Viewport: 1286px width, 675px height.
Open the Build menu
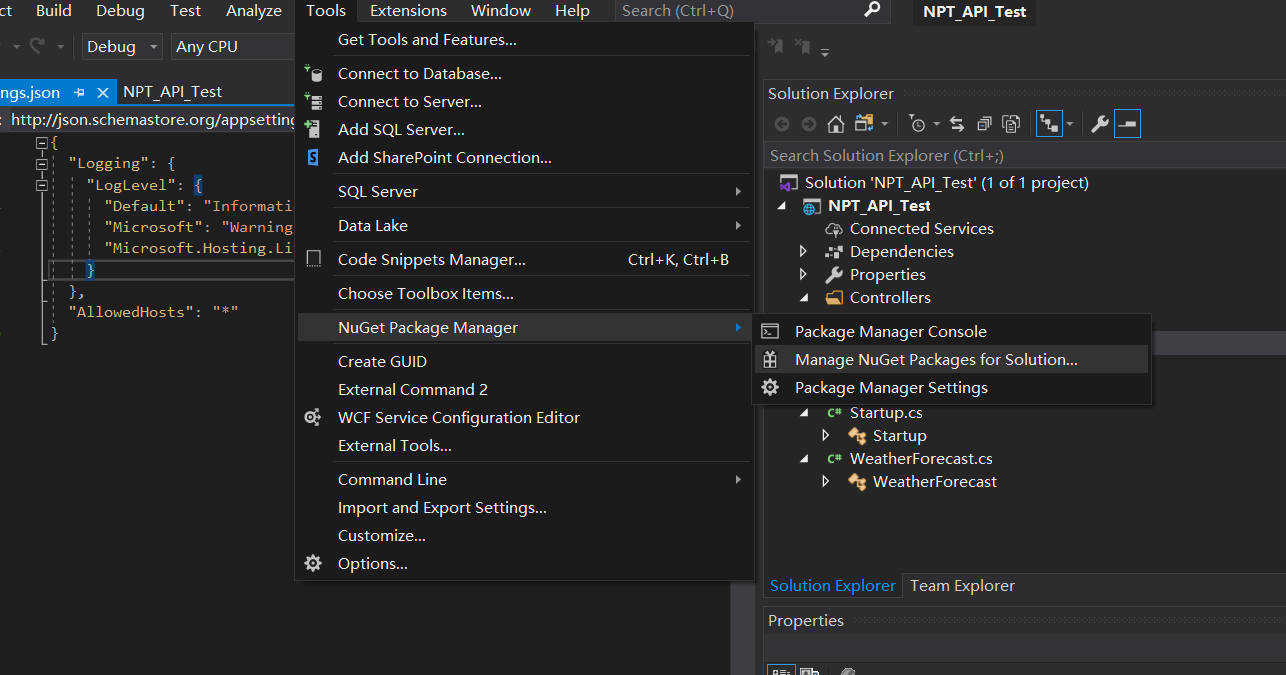click(54, 10)
